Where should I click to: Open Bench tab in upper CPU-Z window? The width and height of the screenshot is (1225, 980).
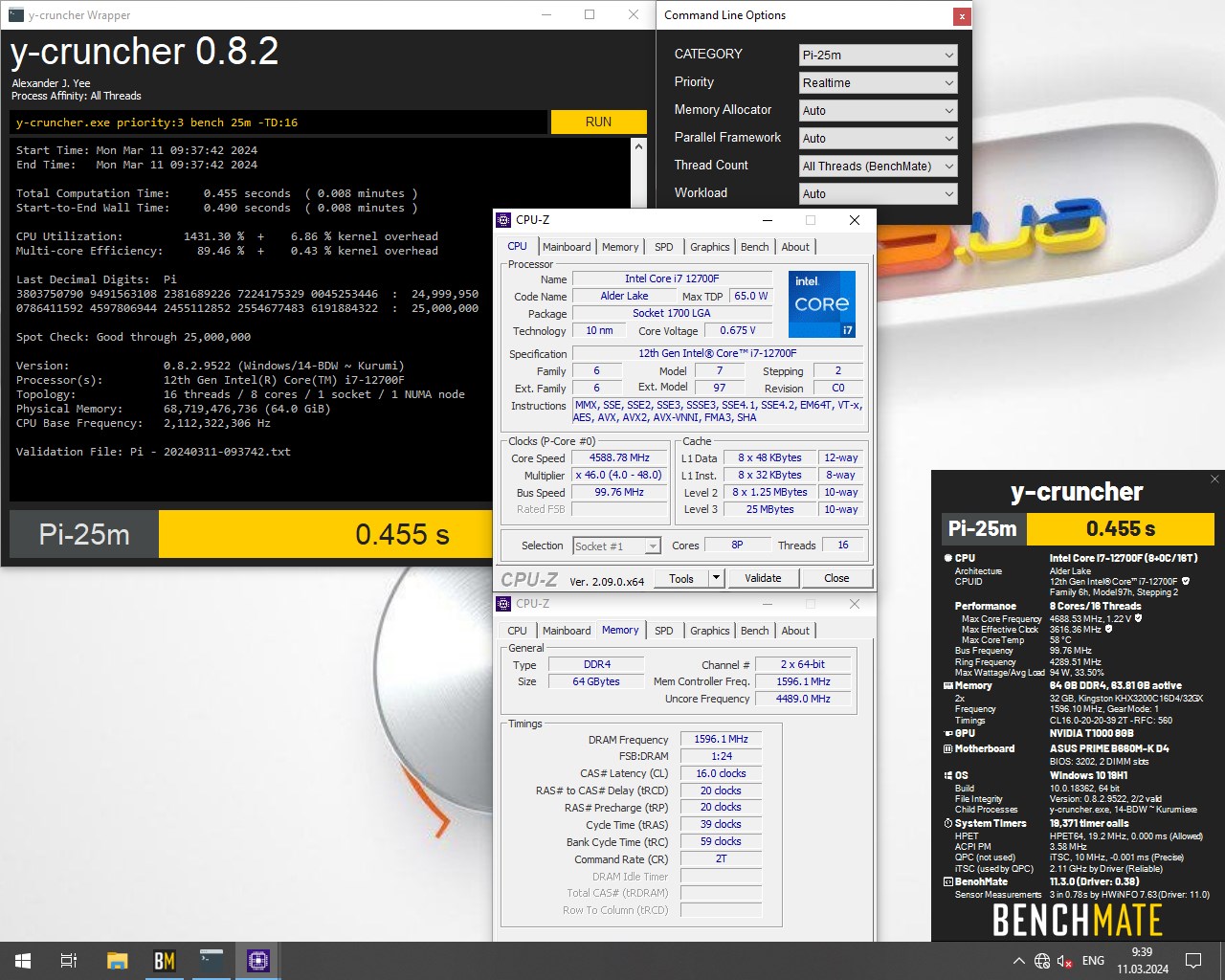754,247
